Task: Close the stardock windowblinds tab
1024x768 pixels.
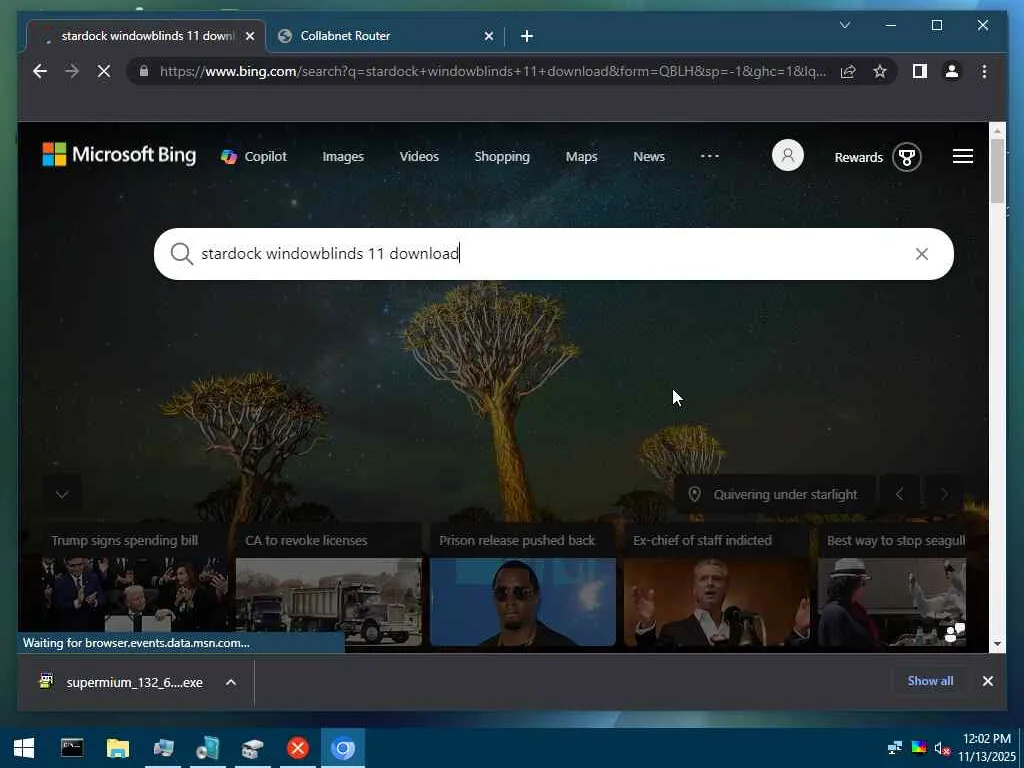Action: pyautogui.click(x=249, y=36)
